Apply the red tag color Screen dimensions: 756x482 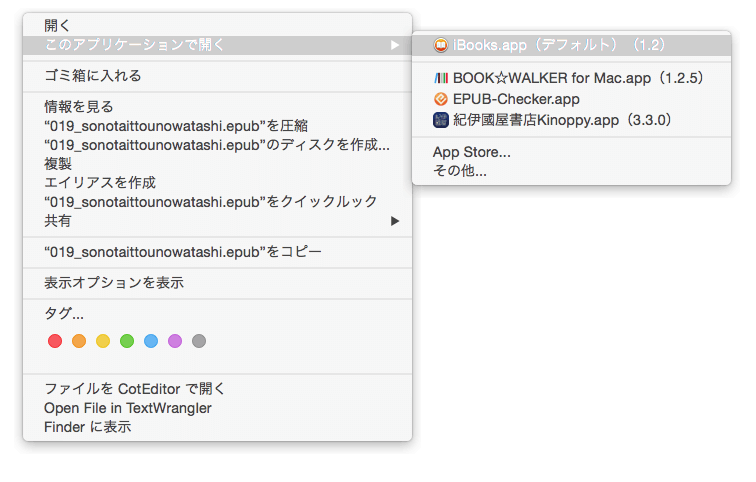pyautogui.click(x=55, y=341)
